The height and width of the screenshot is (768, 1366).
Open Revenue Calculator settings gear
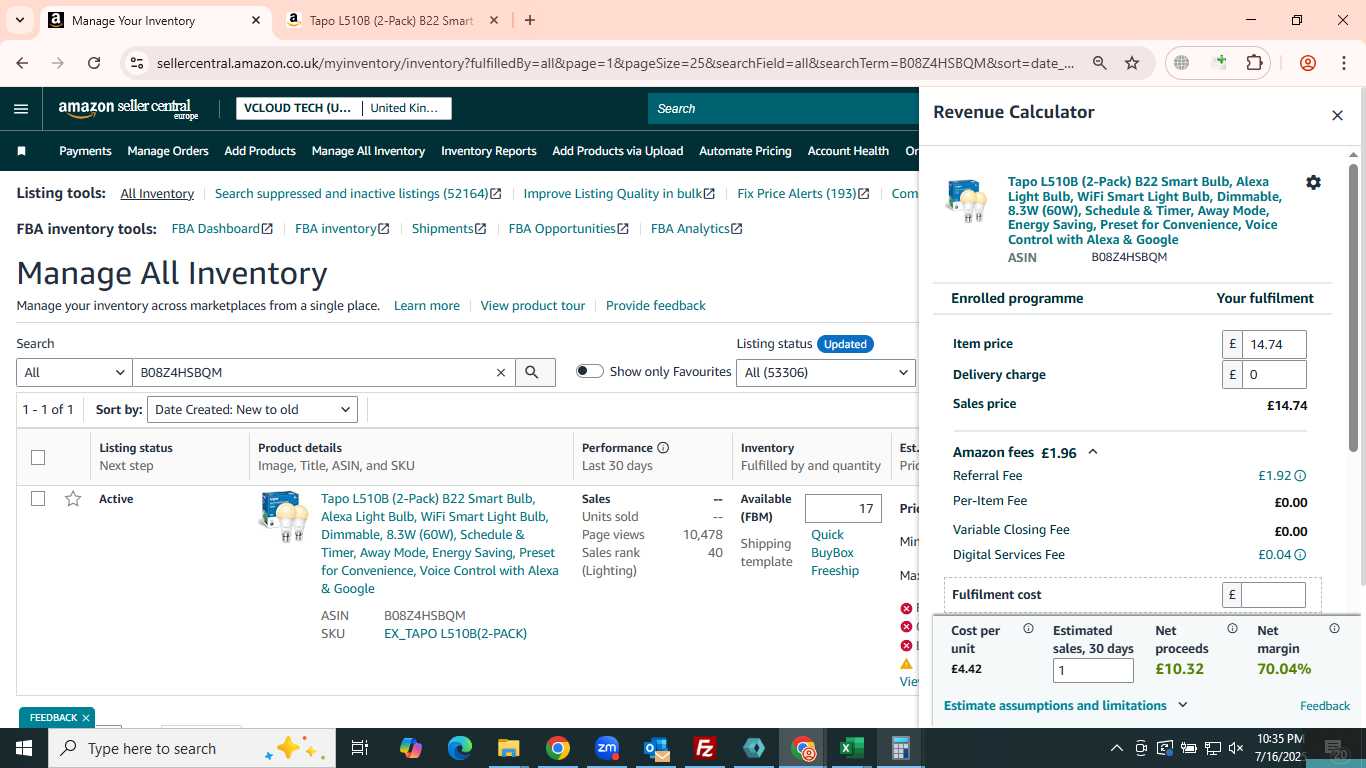tap(1313, 182)
